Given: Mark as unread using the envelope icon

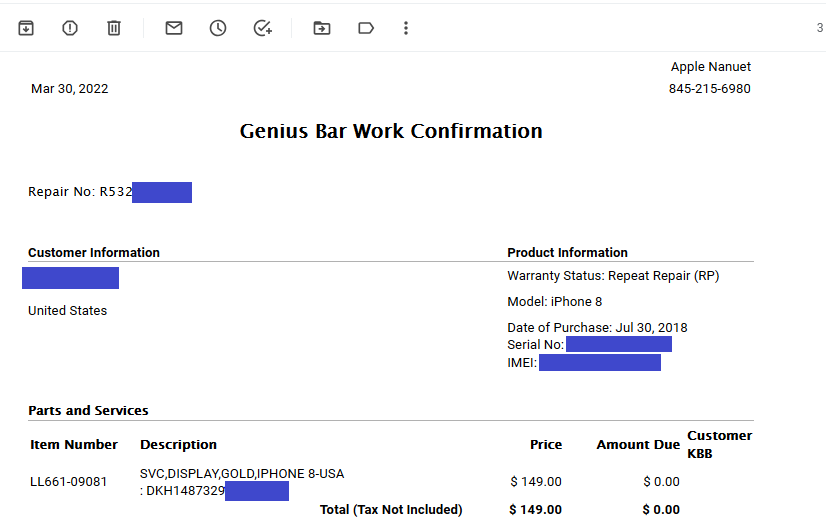Looking at the screenshot, I should 174,28.
